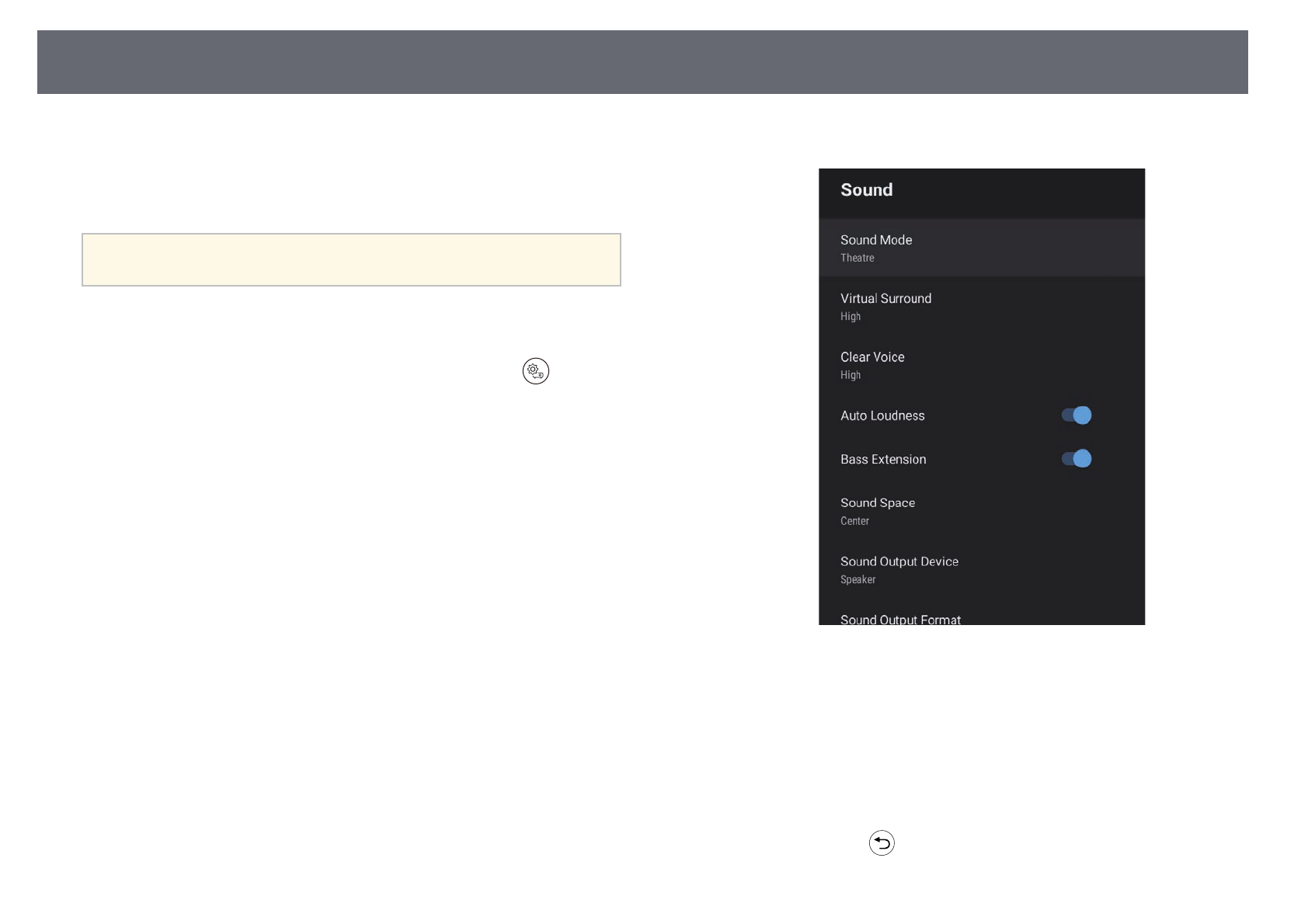This screenshot has height=924, width=1308.
Task: Click the High value under Clear Voice
Action: tap(851, 375)
